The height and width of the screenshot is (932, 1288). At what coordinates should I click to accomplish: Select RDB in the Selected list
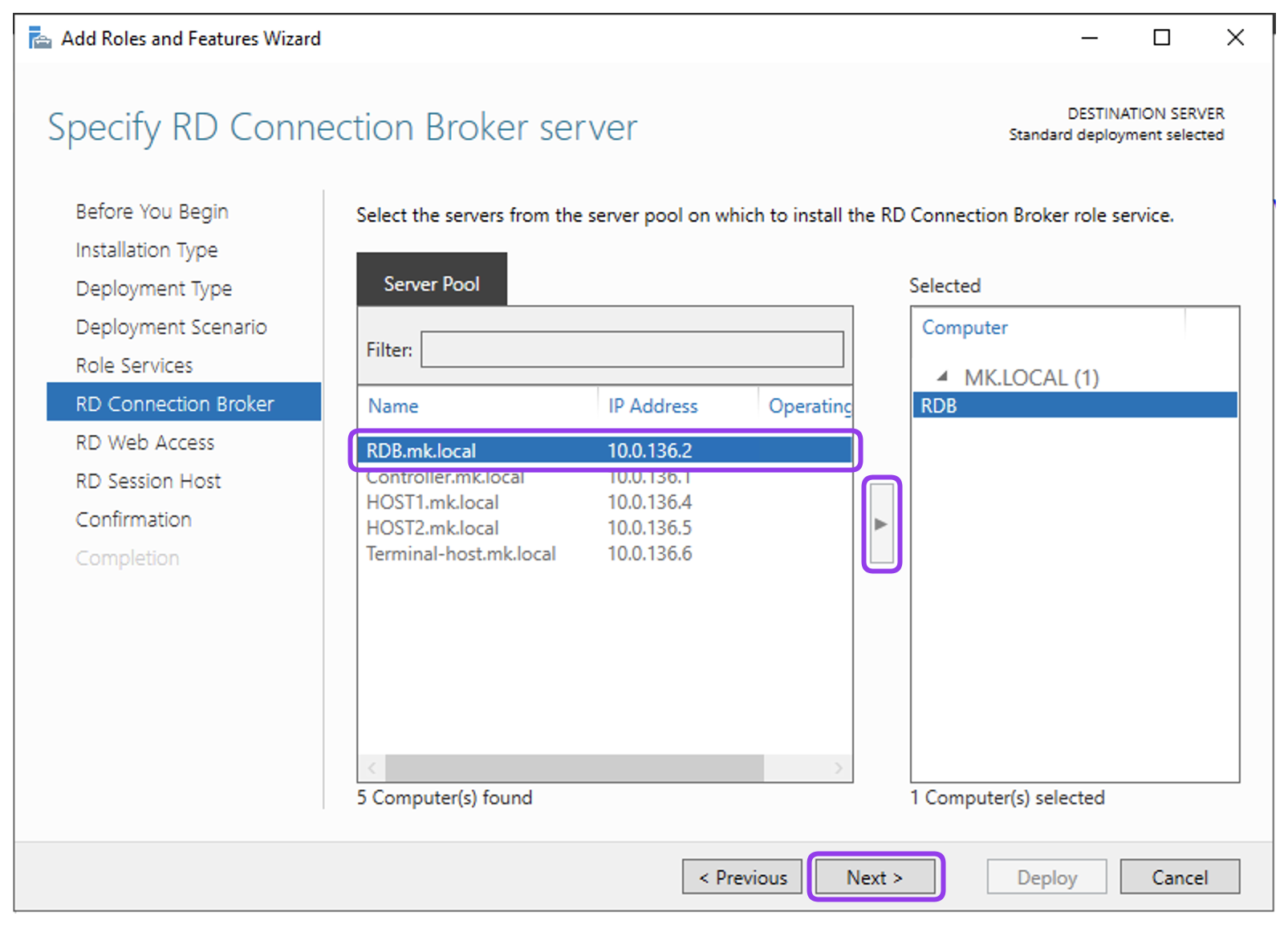[1075, 405]
